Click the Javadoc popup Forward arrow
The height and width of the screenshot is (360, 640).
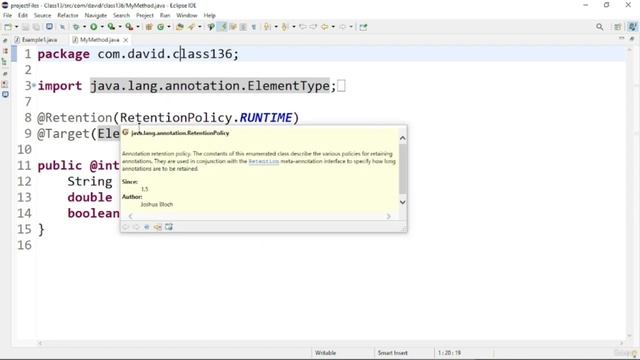pyautogui.click(x=136, y=227)
